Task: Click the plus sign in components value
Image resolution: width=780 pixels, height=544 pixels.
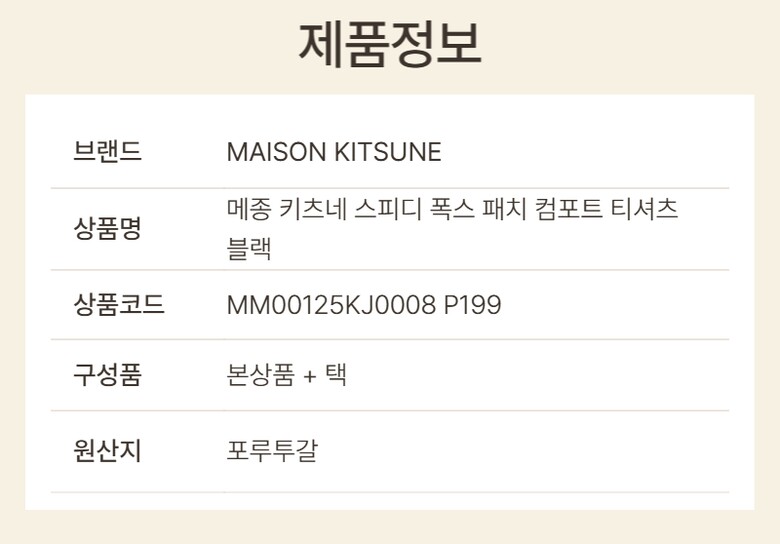Action: coord(309,376)
